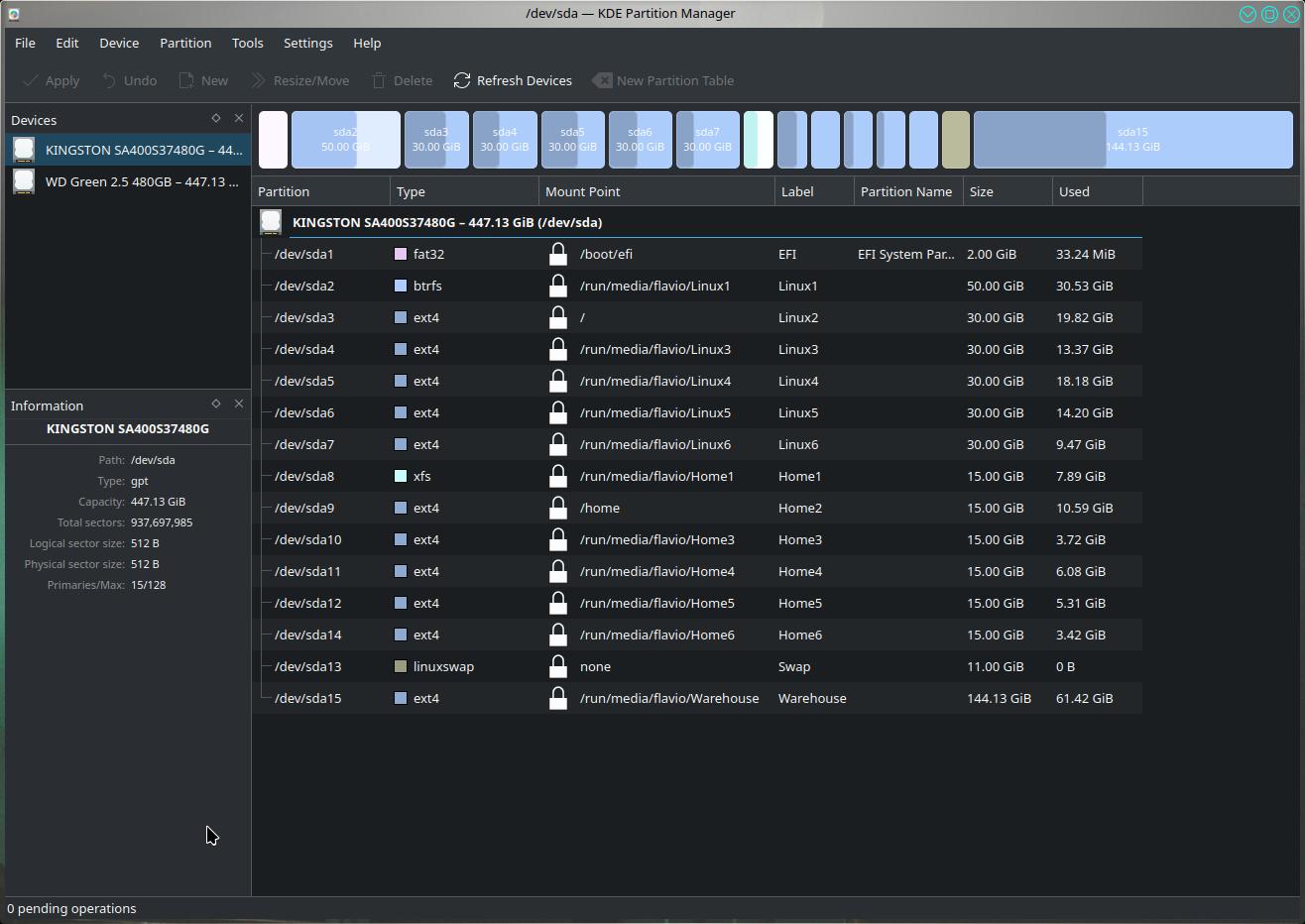Screen dimensions: 1305x924
Task: Open the Settings menu
Action: (307, 43)
